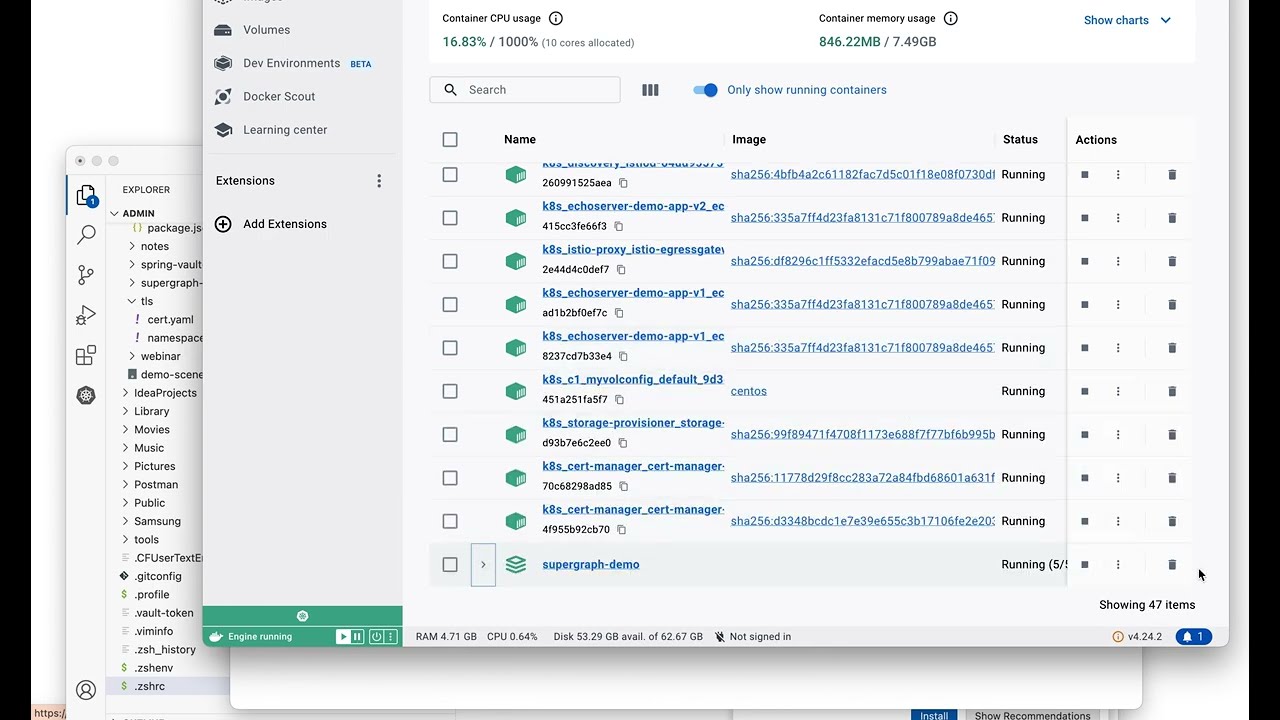Check the checkbox for container ad1b2bf0ef7c
The width and height of the screenshot is (1280, 720).
pyautogui.click(x=450, y=305)
